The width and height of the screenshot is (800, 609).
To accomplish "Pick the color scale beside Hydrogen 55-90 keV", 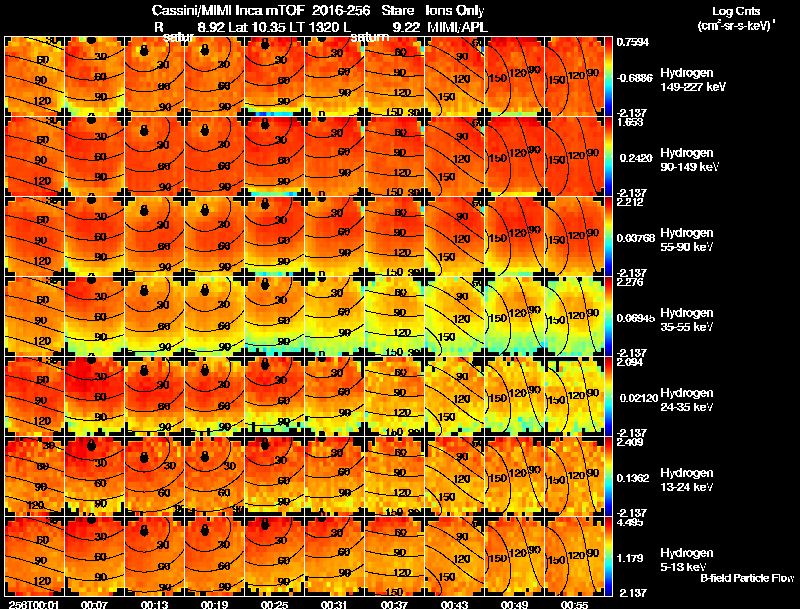I will coord(608,236).
